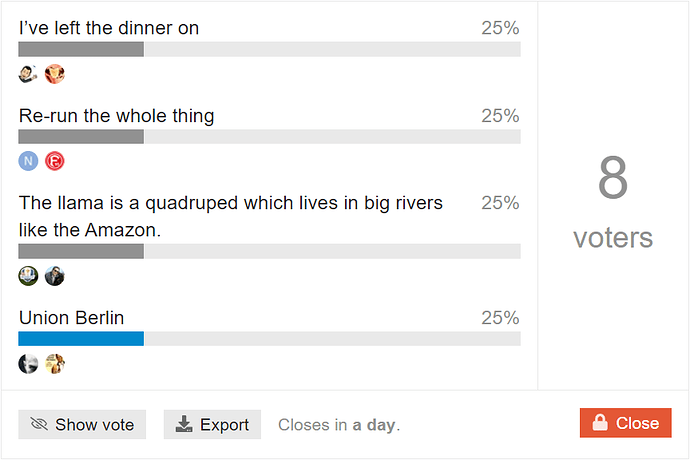This screenshot has height=460, width=690.
Task: Click the black-and-white avatar under Union Berlin
Action: [x=28, y=364]
